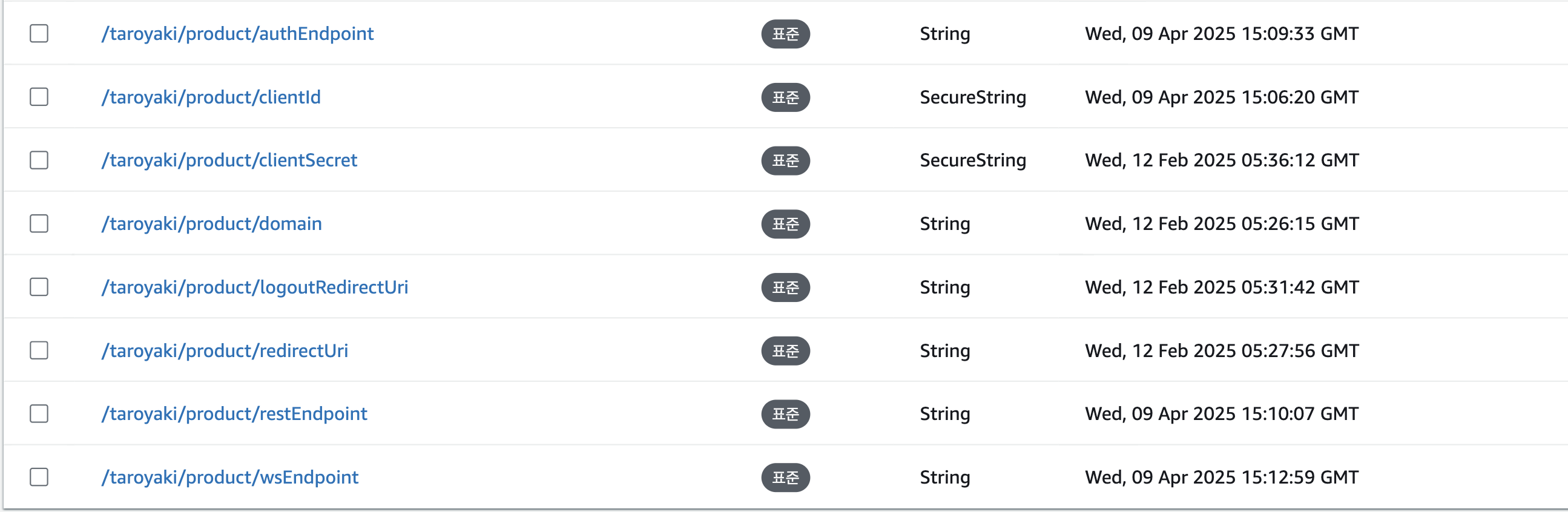Click the wsEndpoint last modified date
1568x512 pixels.
click(1221, 477)
